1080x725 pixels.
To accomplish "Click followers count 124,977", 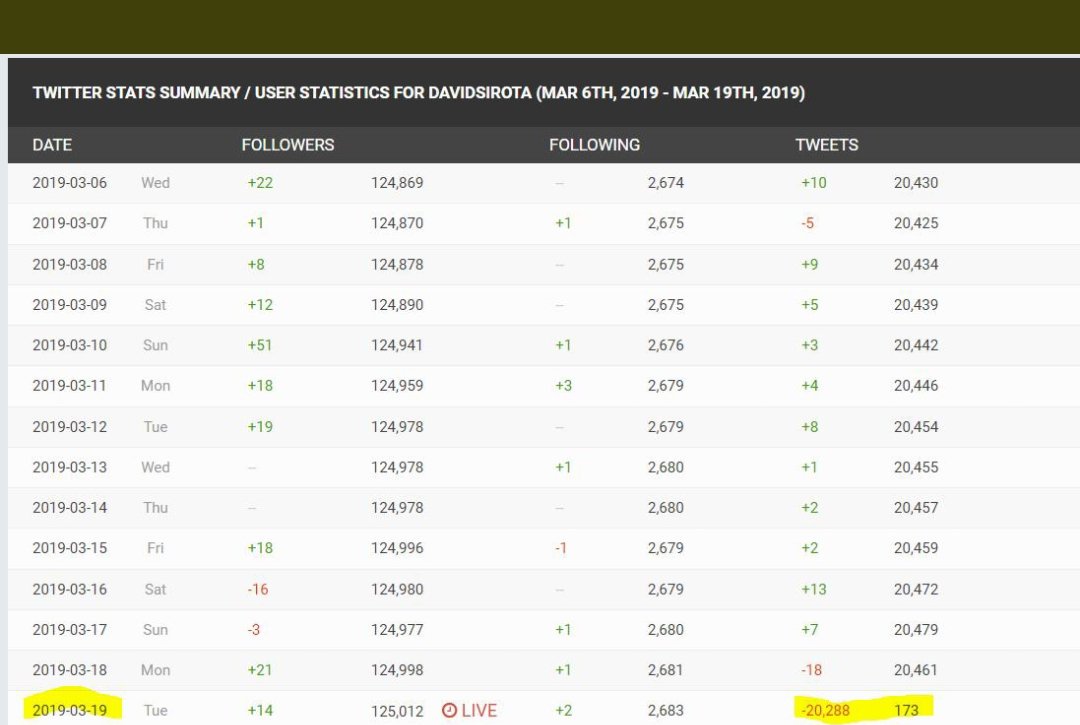I will pos(397,629).
